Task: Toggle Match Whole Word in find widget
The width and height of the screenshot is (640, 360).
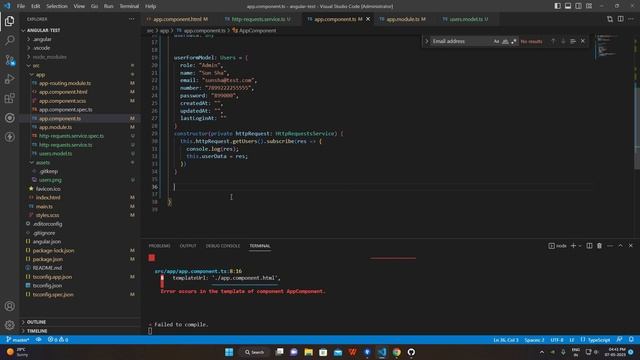Action: [x=505, y=41]
